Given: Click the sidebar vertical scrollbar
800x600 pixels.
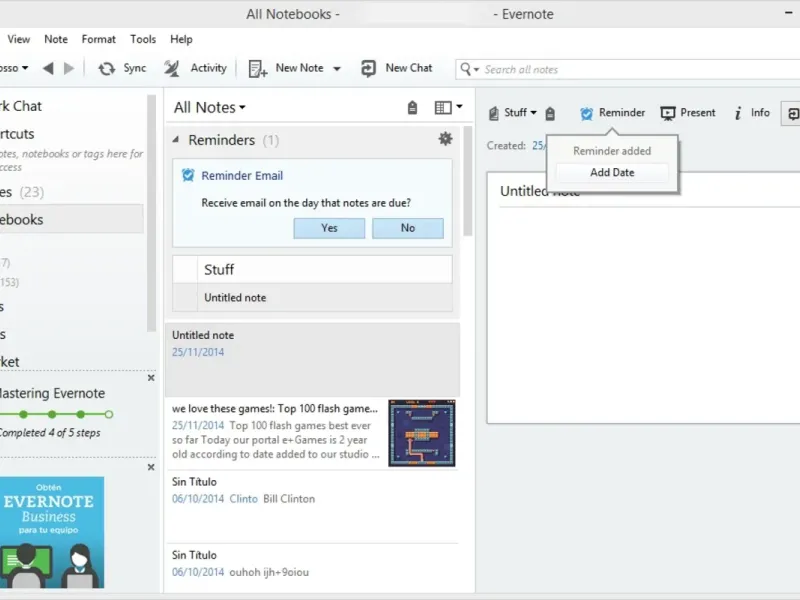Looking at the screenshot, I should click(x=151, y=213).
